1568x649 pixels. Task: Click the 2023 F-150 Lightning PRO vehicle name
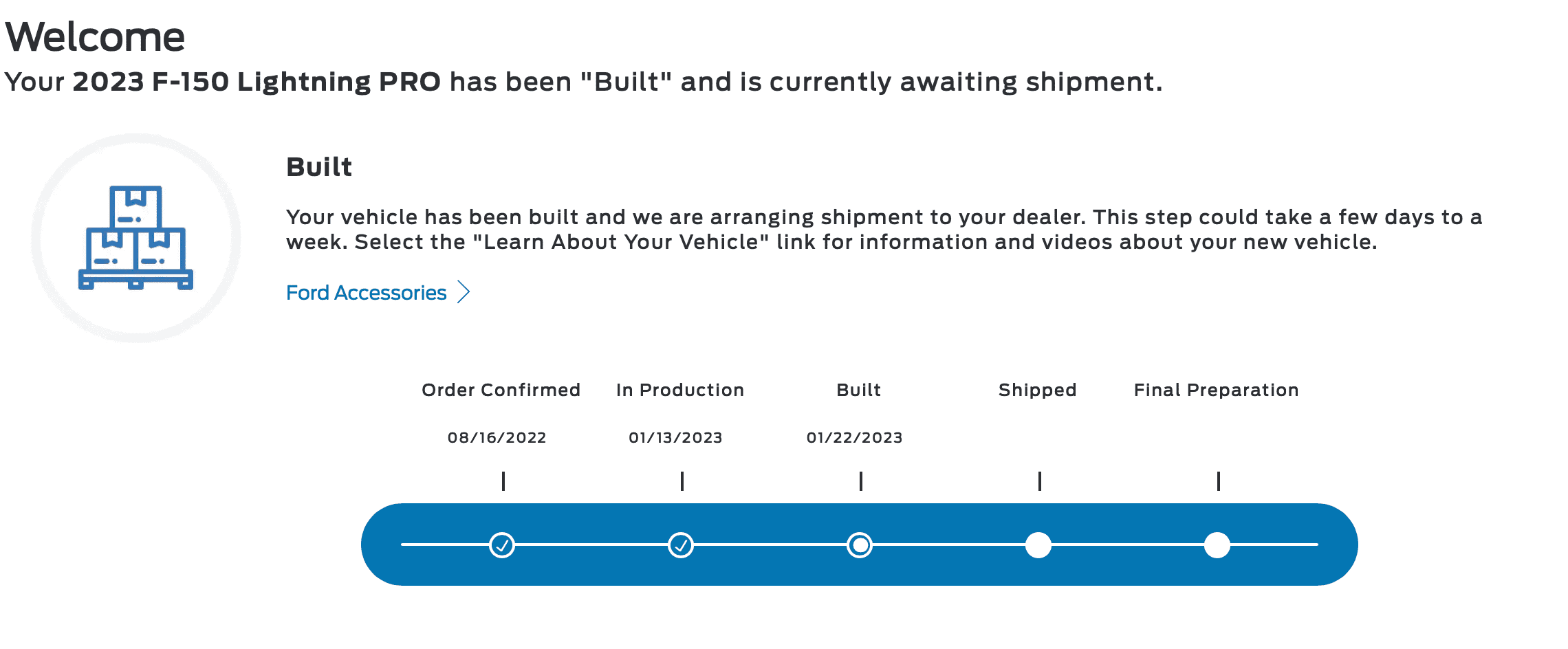coord(257,82)
